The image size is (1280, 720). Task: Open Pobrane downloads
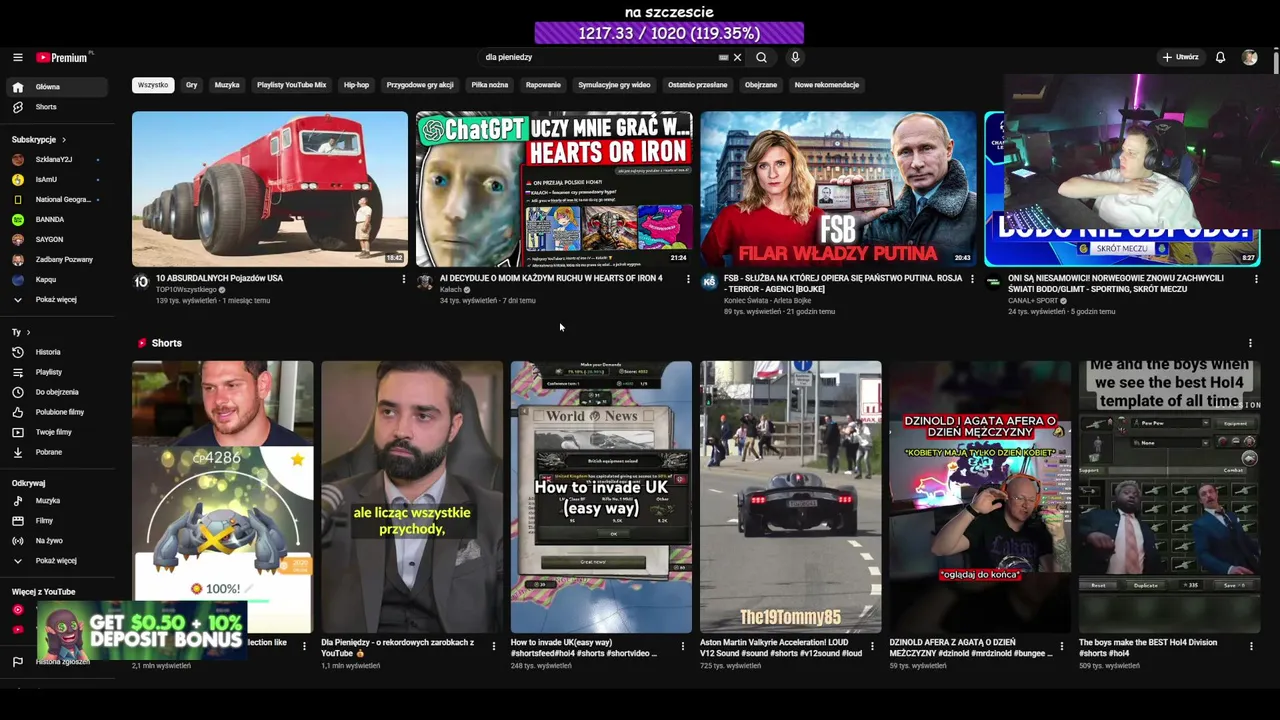click(x=56, y=452)
